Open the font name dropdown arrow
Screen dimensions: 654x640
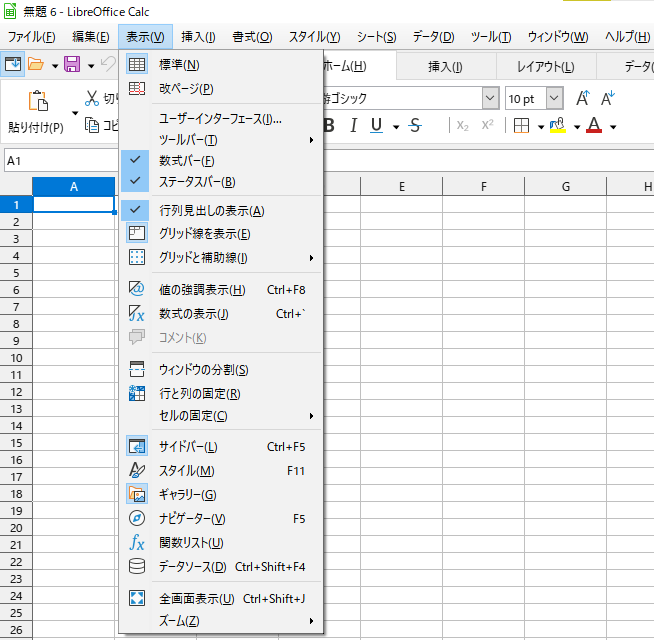point(490,98)
